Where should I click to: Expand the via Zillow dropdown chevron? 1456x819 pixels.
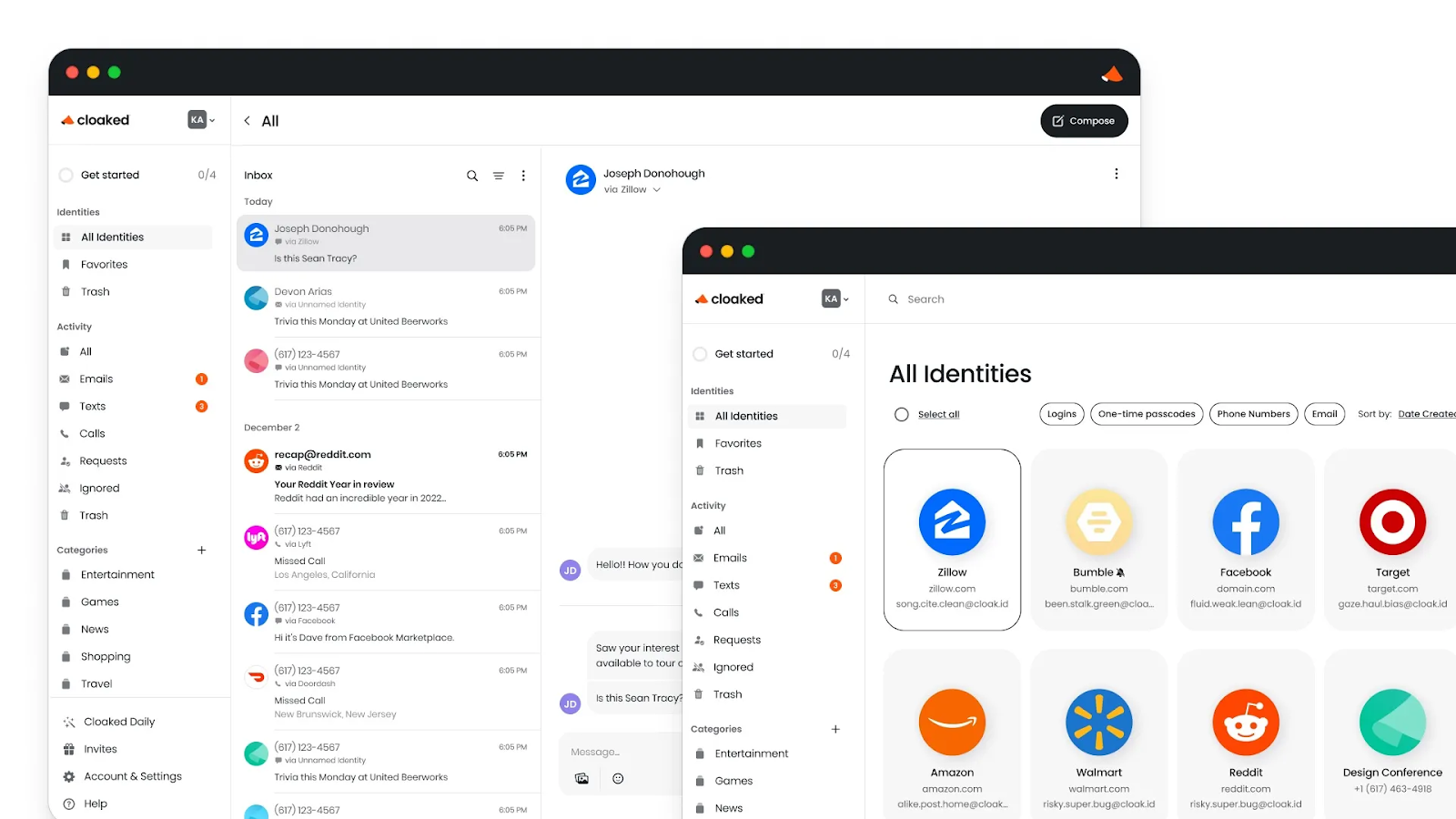pos(657,190)
